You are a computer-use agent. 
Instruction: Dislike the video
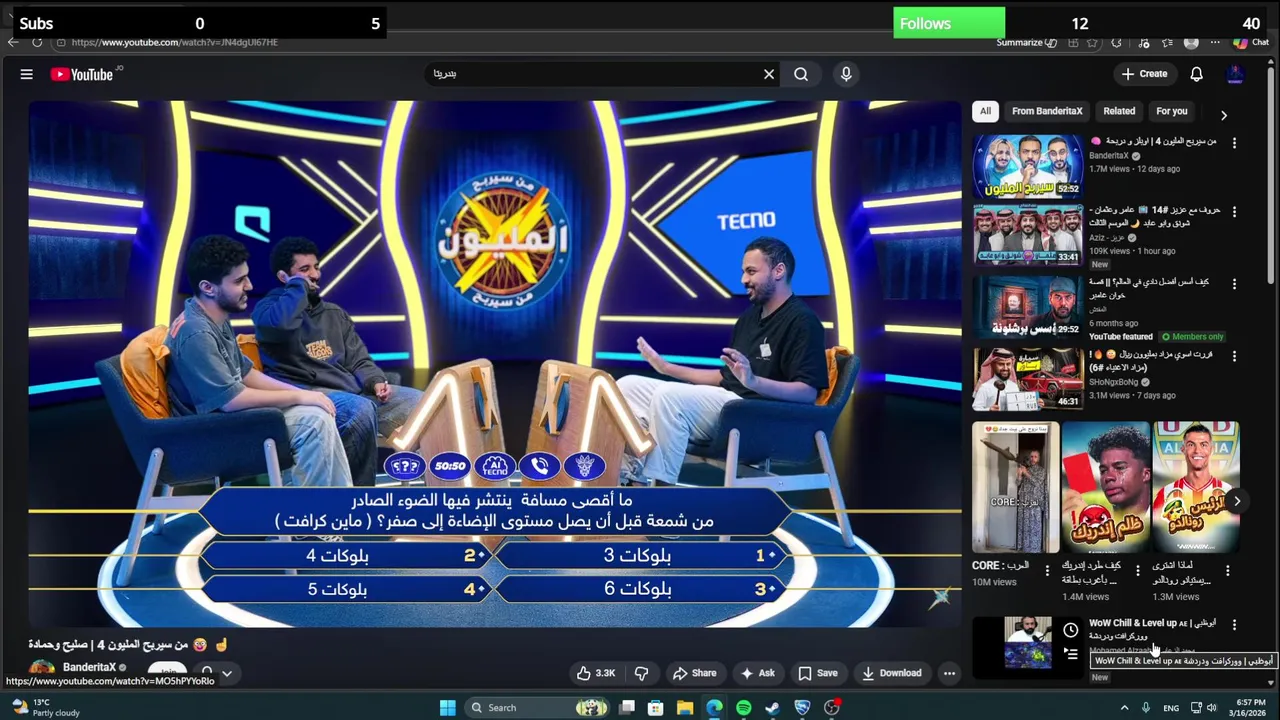pos(642,673)
